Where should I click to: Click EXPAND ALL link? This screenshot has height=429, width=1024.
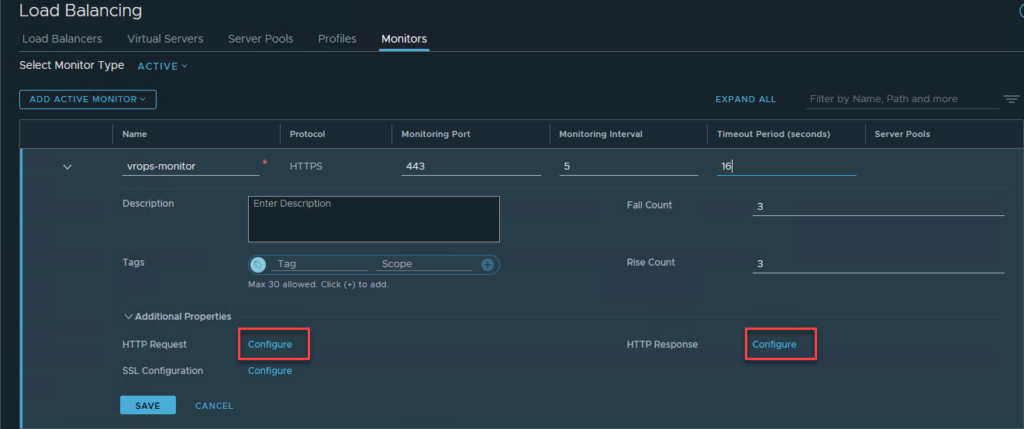pos(745,99)
